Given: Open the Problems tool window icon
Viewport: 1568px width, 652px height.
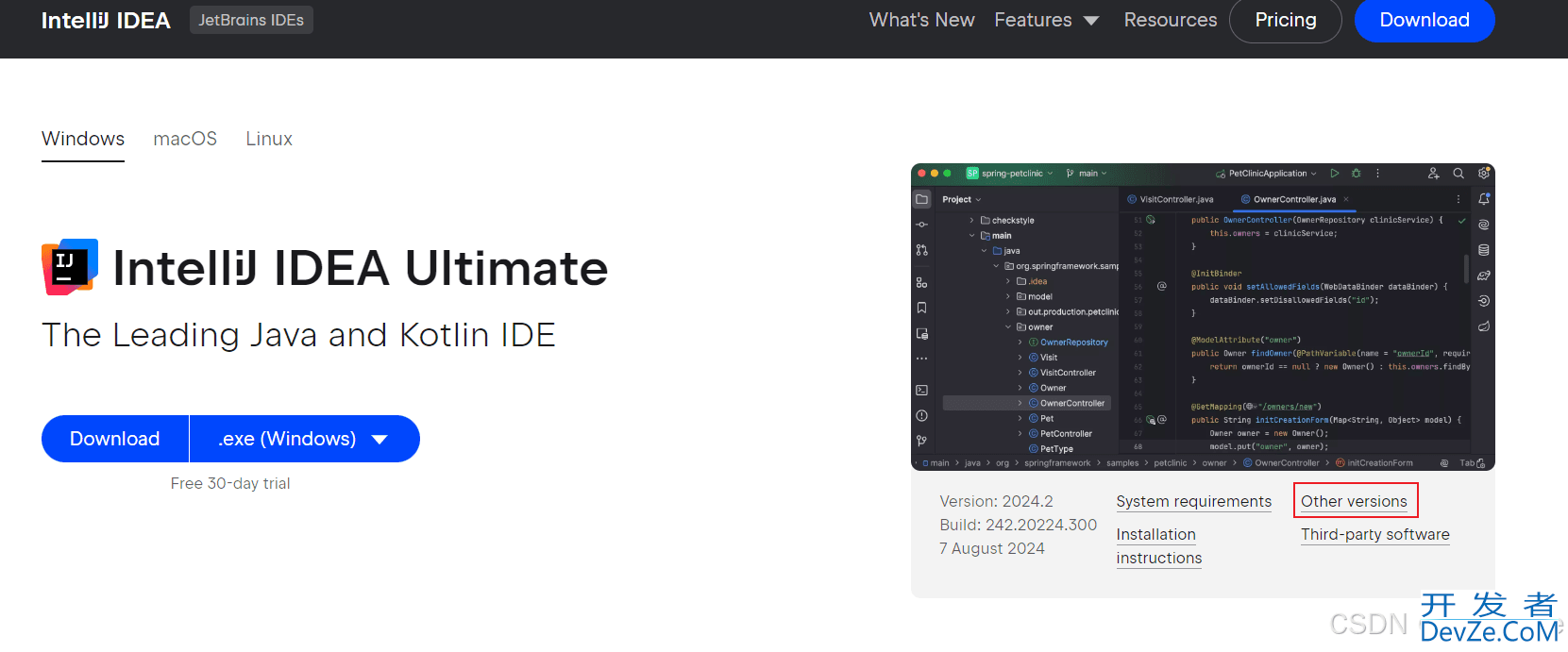Looking at the screenshot, I should click(922, 415).
